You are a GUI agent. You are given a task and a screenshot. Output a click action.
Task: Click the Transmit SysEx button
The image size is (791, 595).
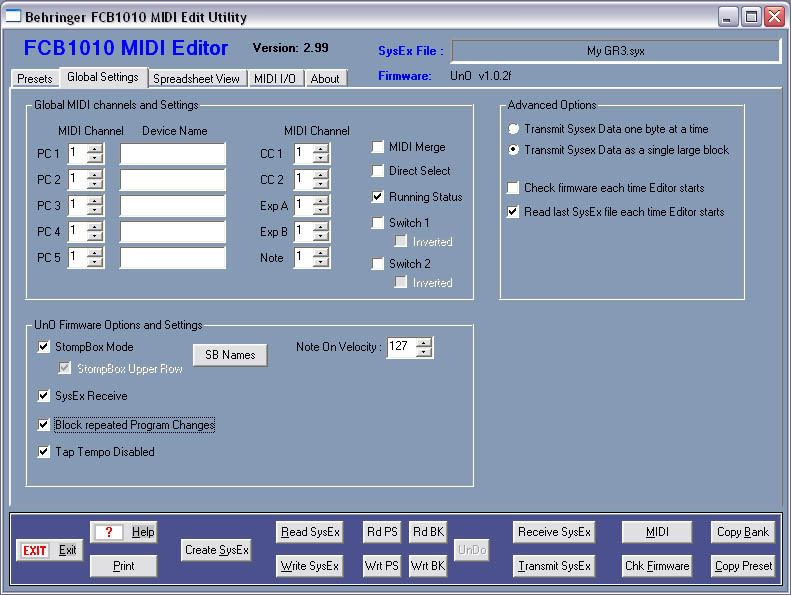tap(554, 566)
